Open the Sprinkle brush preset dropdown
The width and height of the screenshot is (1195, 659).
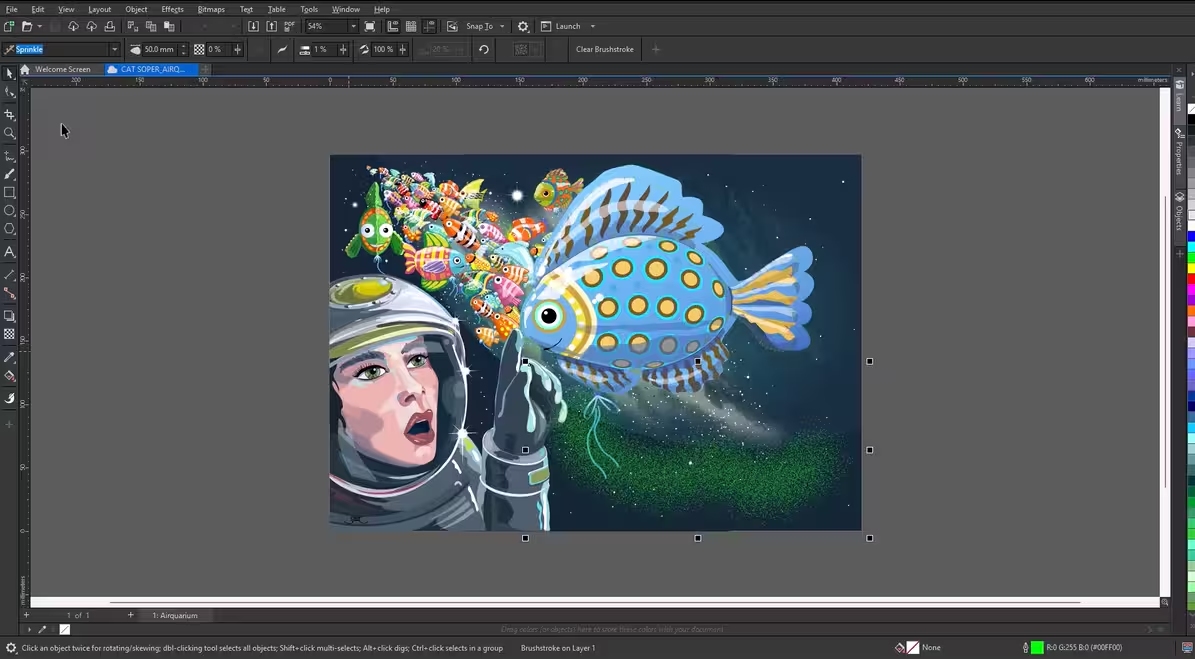pos(114,49)
